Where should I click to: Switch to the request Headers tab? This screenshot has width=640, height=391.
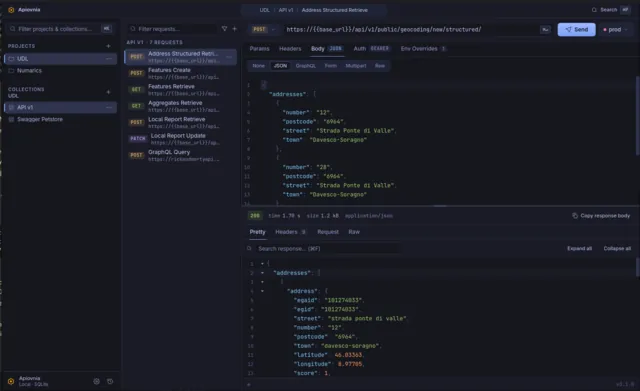(290, 49)
